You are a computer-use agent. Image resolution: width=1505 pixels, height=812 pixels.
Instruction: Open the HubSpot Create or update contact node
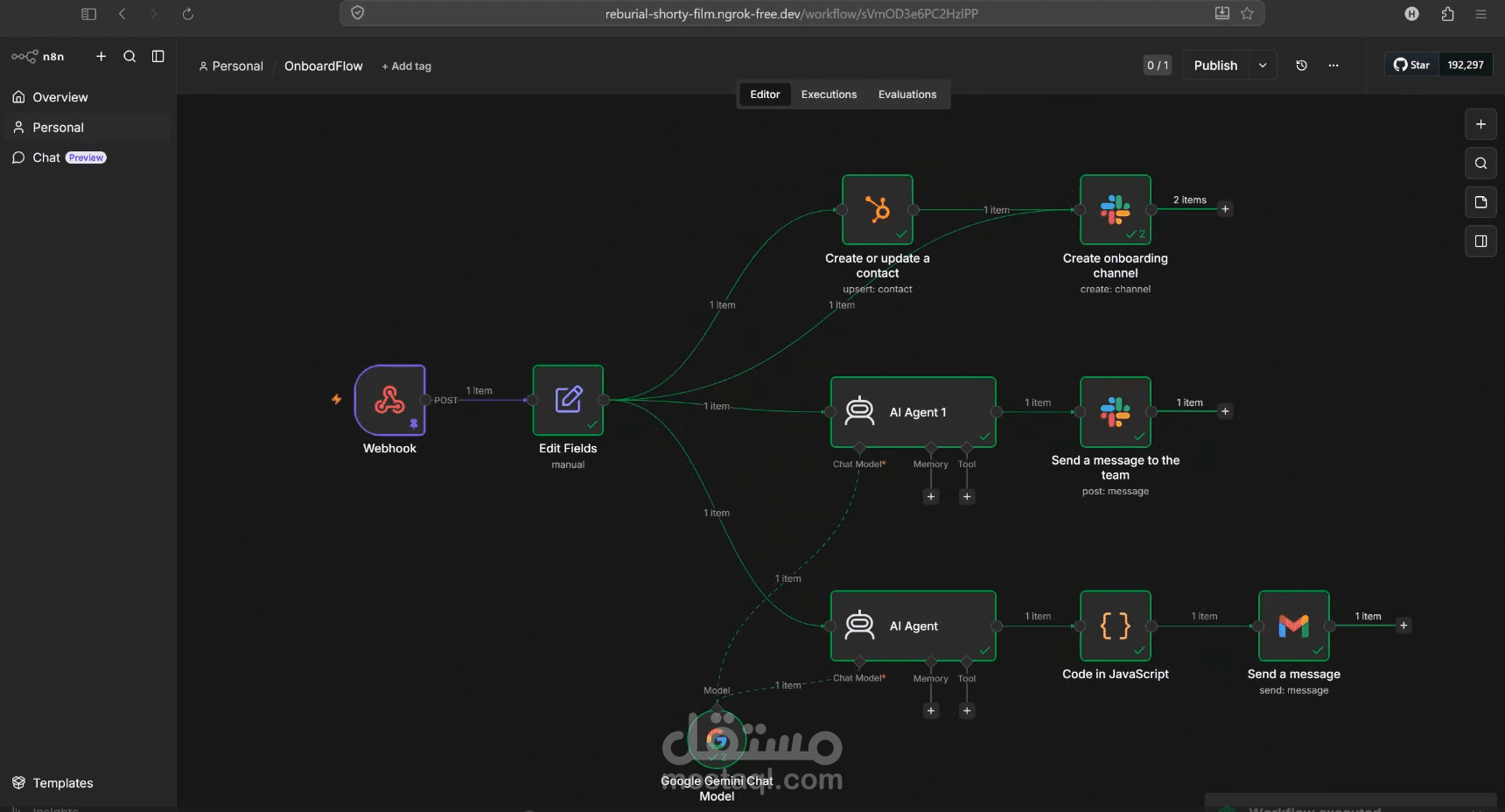click(x=878, y=209)
